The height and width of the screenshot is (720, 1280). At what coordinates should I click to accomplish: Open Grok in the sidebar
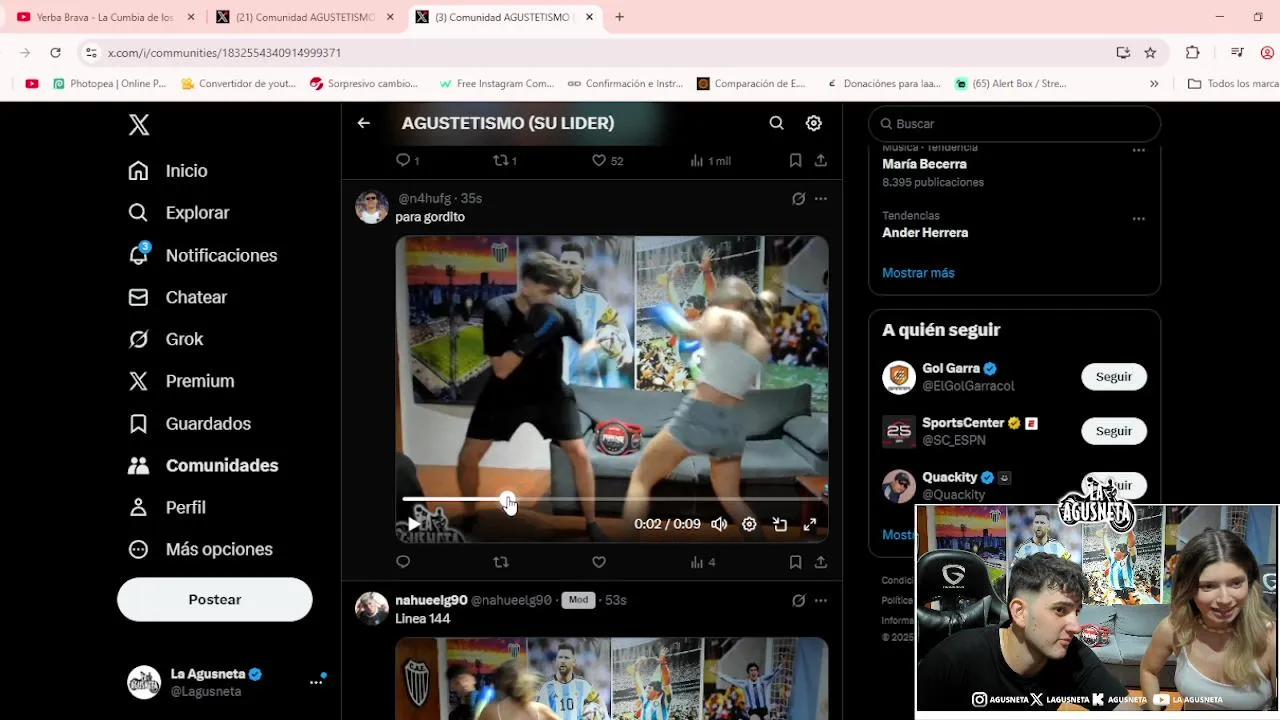[166, 339]
